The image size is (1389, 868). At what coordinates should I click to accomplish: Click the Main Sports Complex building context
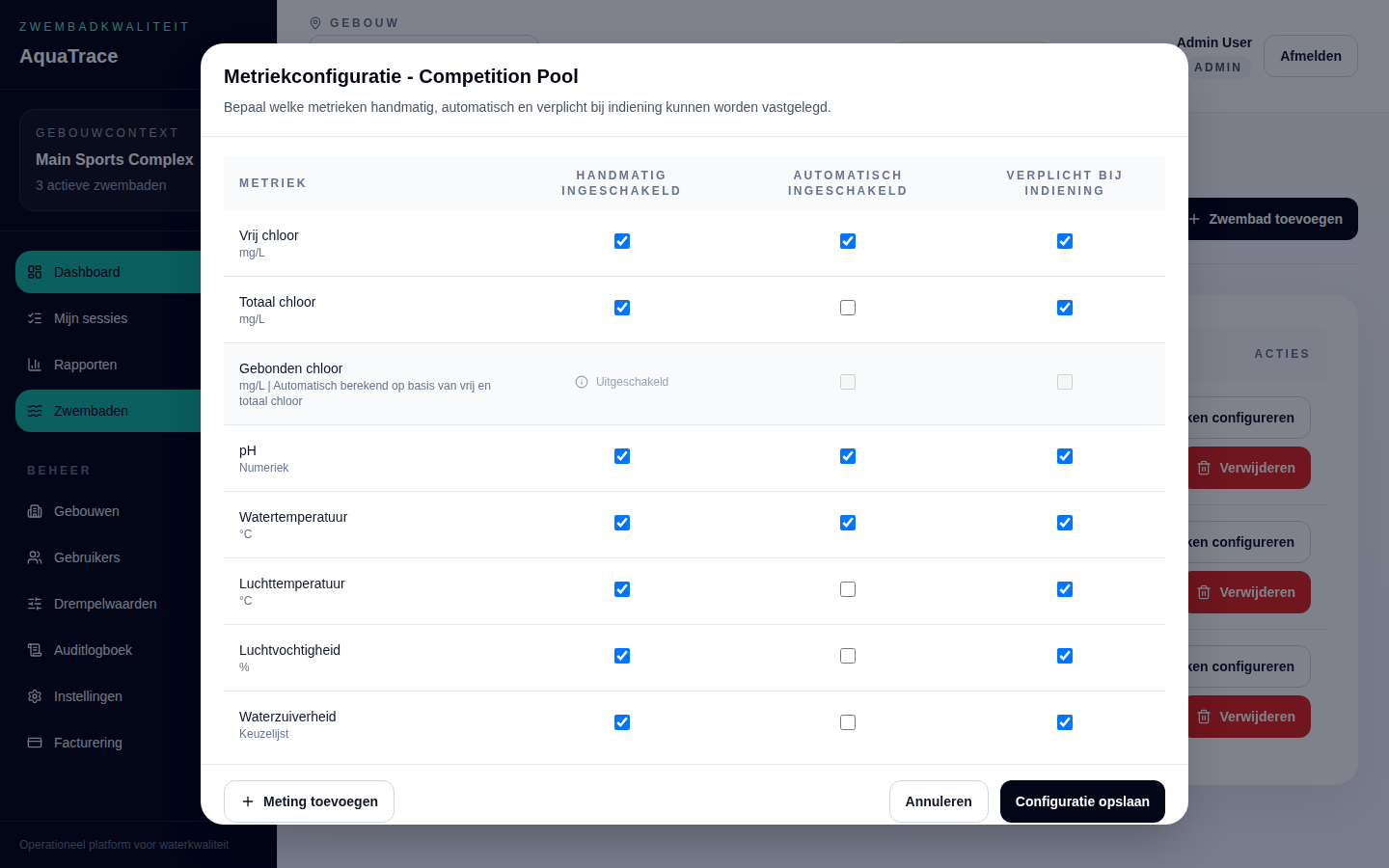point(115,159)
